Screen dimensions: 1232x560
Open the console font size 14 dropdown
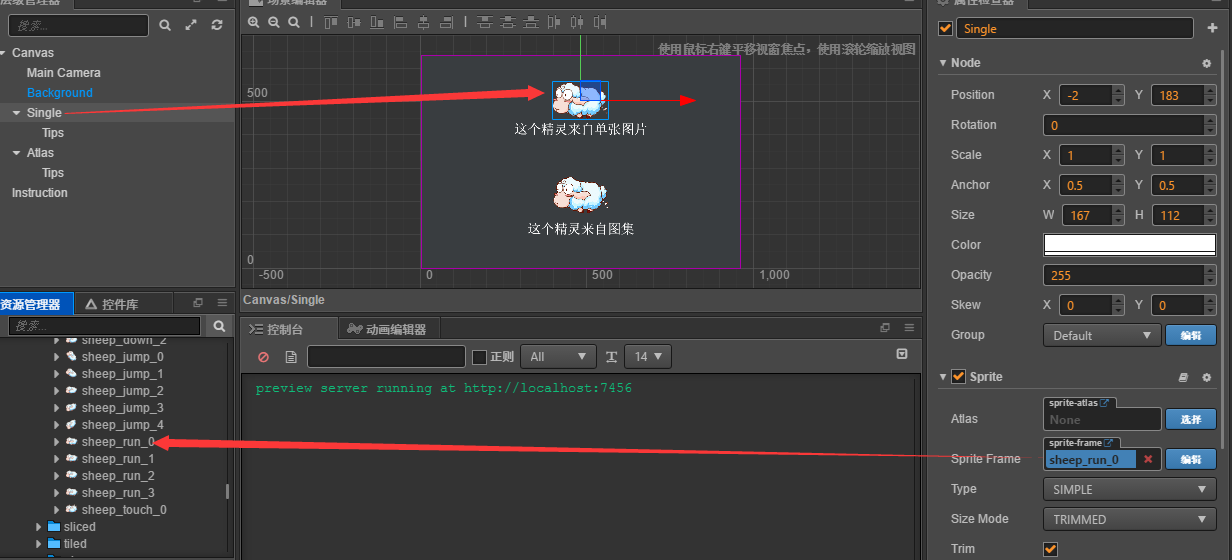pos(647,357)
